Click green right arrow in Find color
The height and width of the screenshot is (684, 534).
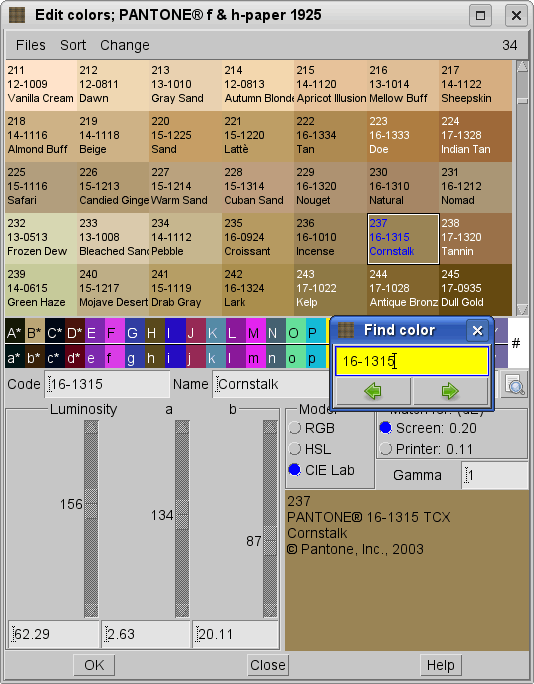click(450, 391)
